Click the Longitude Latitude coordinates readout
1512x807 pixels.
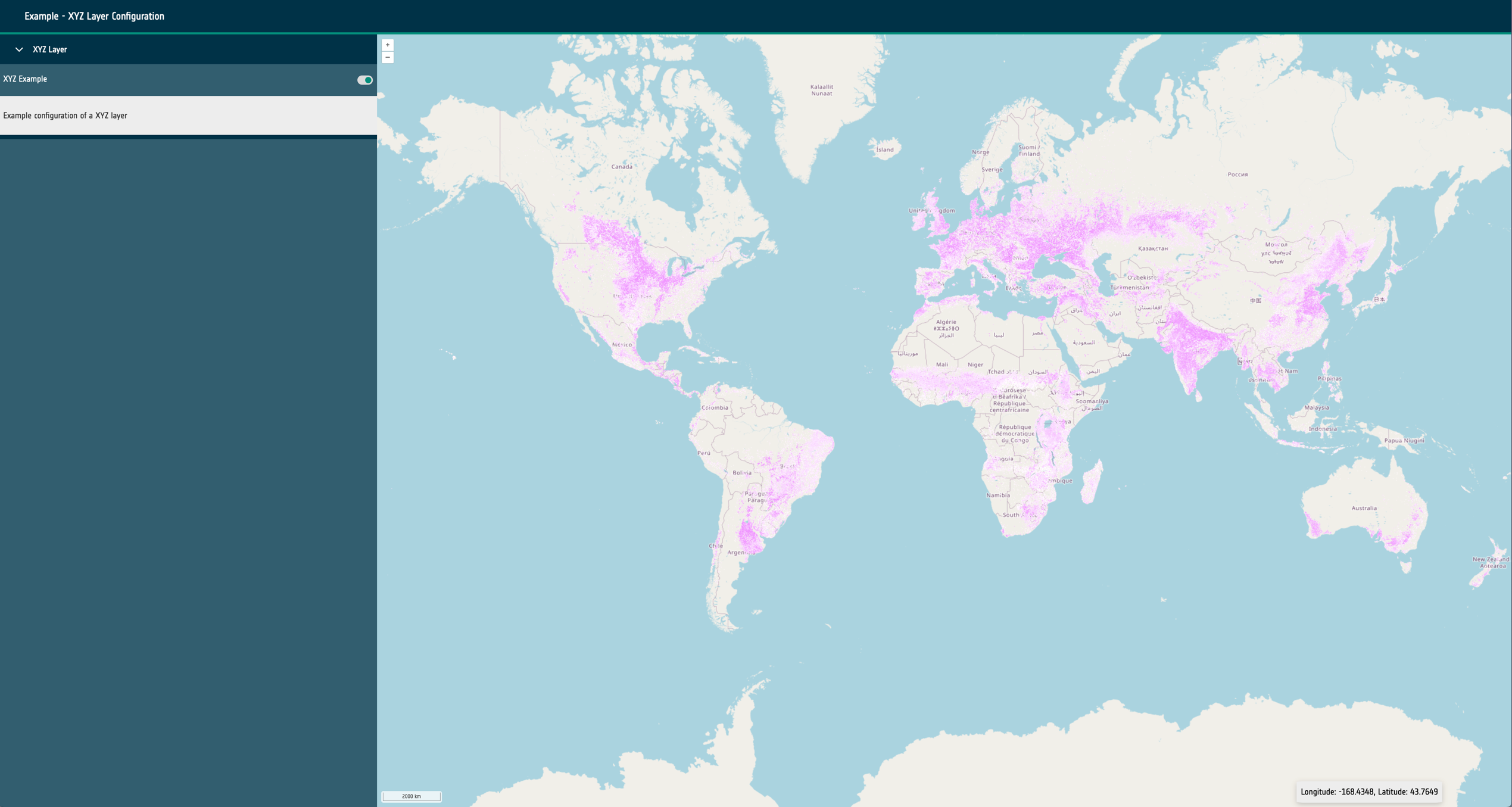click(x=1368, y=792)
